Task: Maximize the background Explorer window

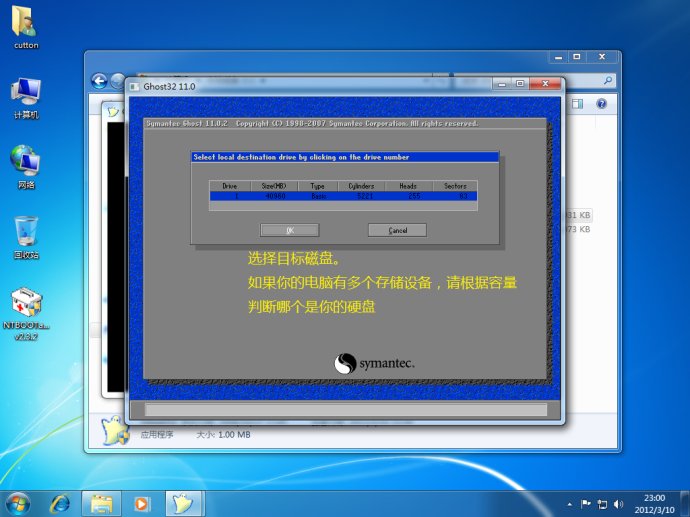Action: click(x=577, y=57)
